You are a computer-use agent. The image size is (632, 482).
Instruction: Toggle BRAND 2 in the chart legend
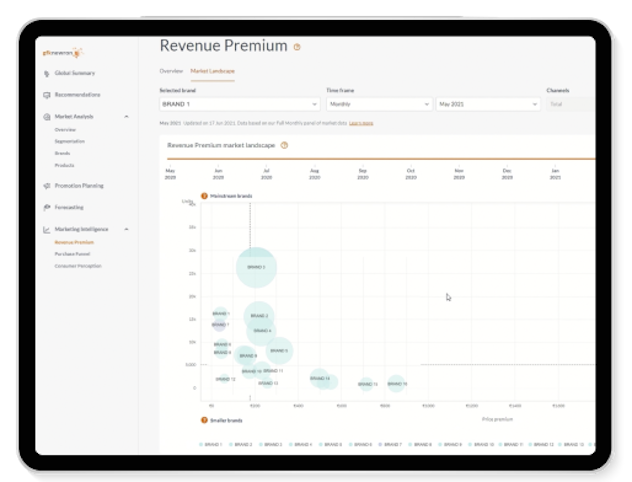click(x=241, y=444)
